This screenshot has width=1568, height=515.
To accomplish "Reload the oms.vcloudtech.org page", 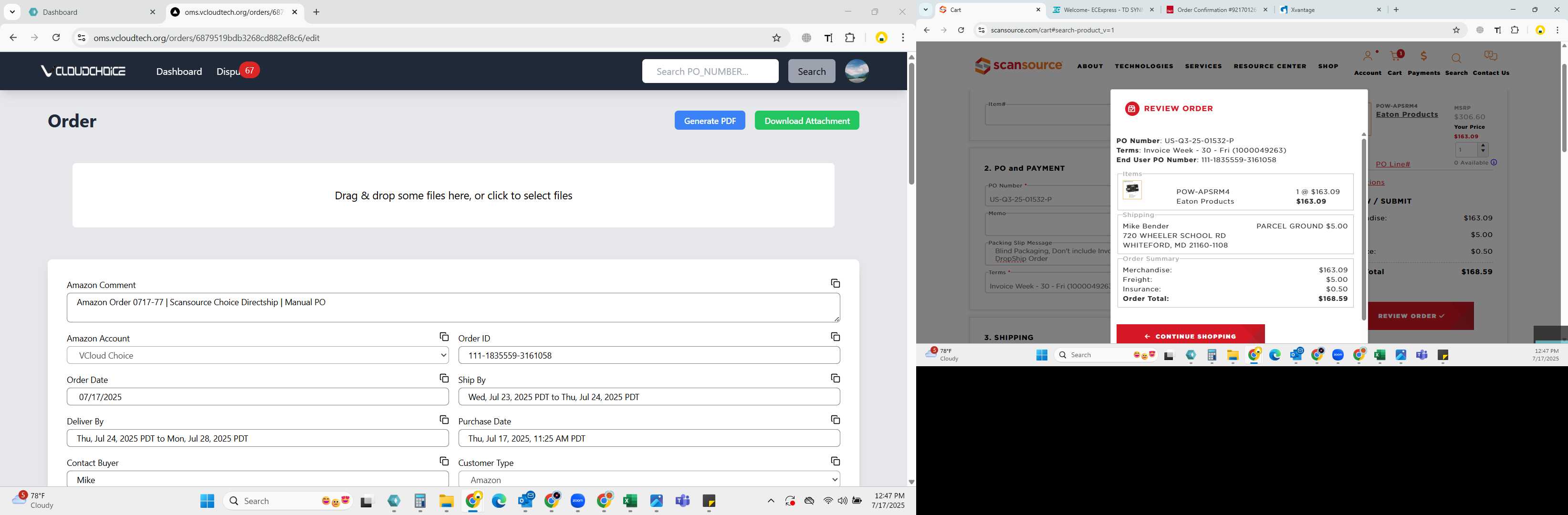I will click(56, 38).
